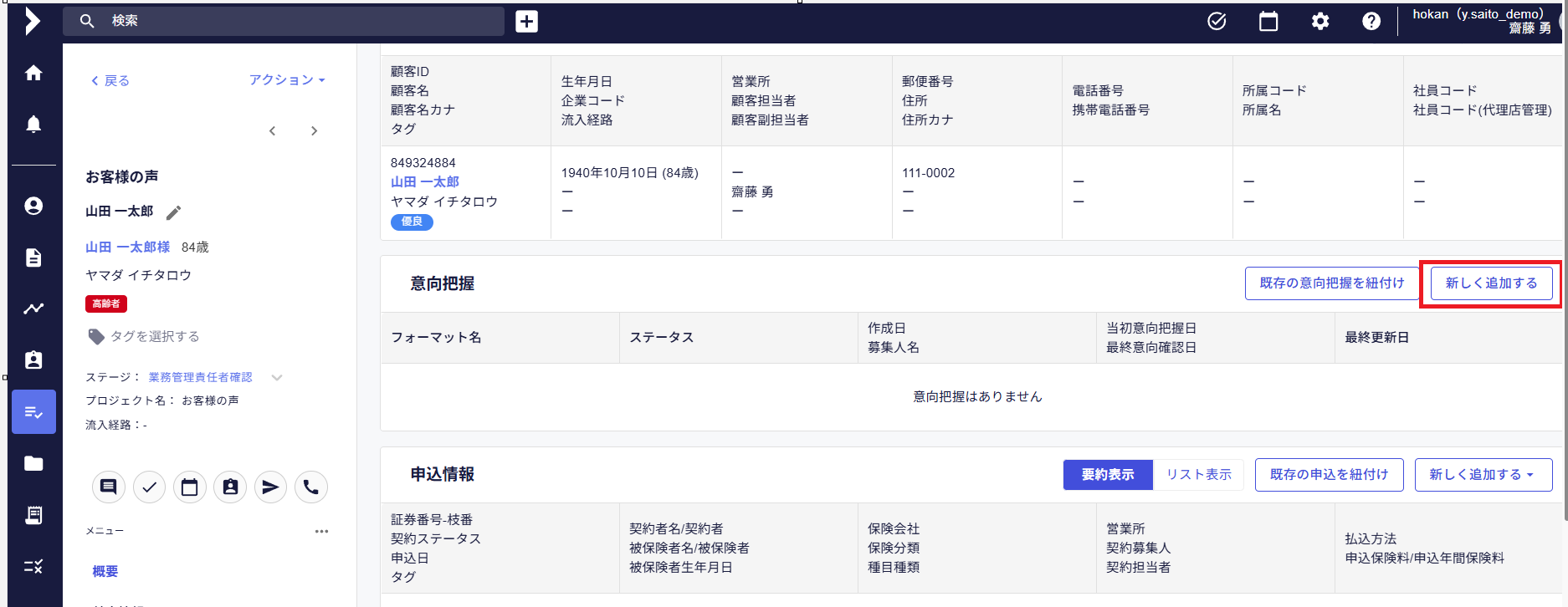The height and width of the screenshot is (607, 1568).
Task: Open the アクション dropdown menu
Action: click(x=286, y=80)
